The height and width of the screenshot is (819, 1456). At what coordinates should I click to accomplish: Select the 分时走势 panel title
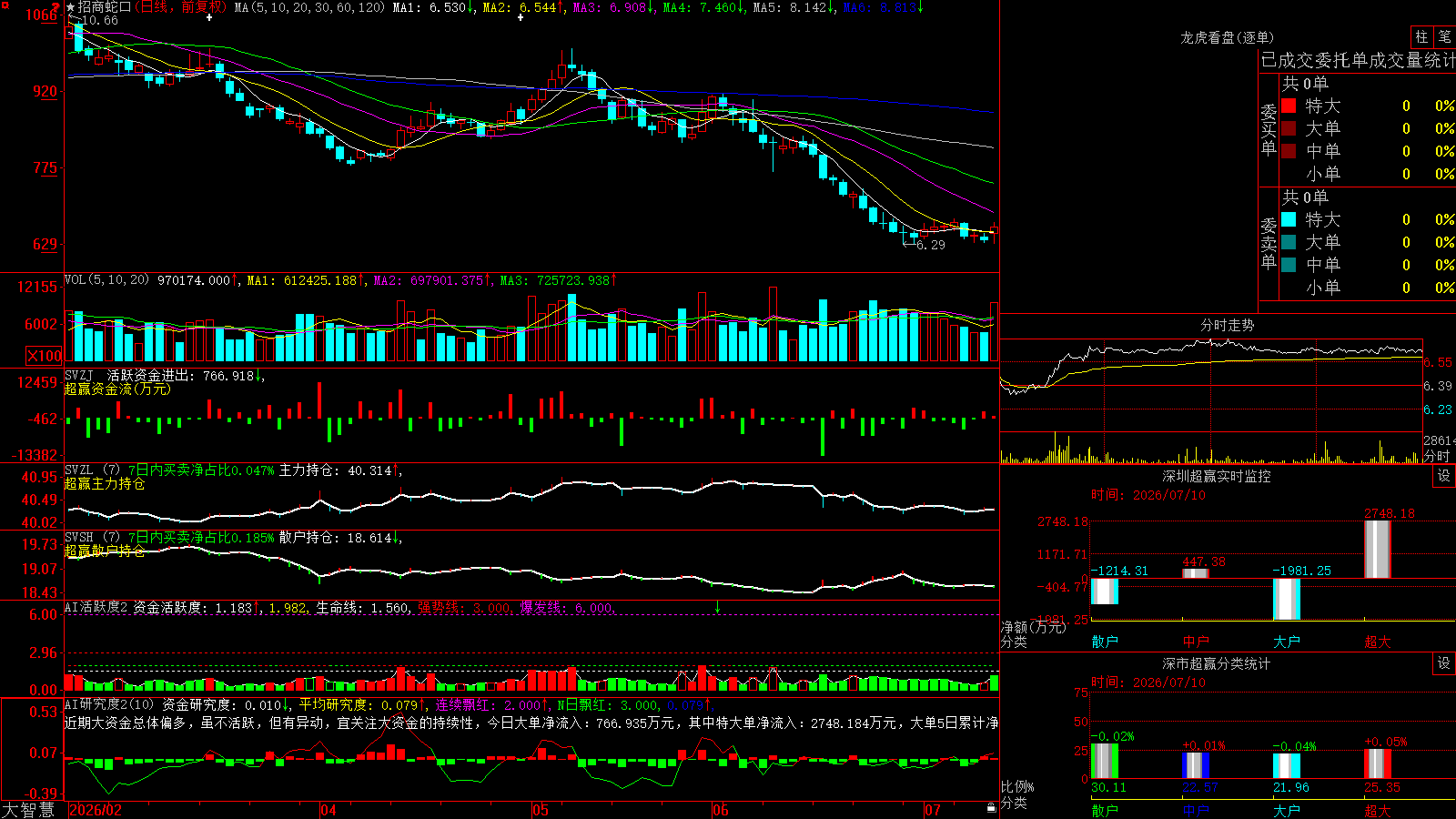(1228, 325)
